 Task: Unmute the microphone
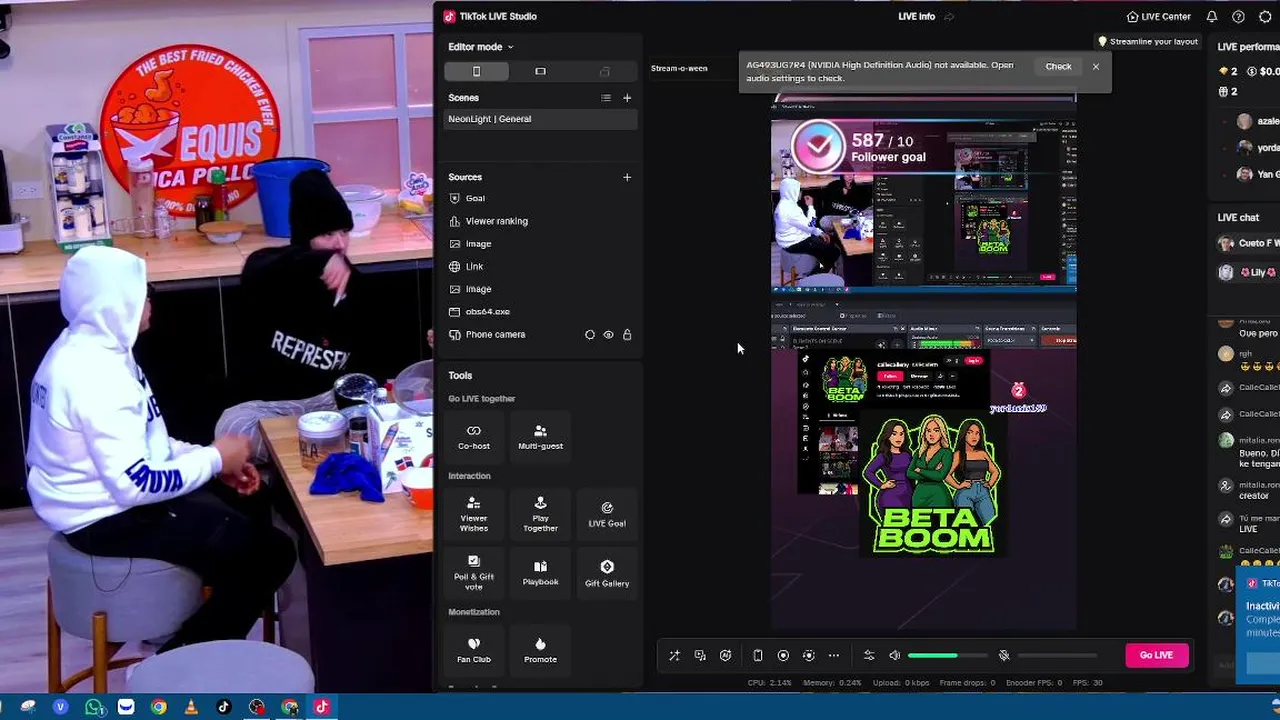click(1004, 656)
